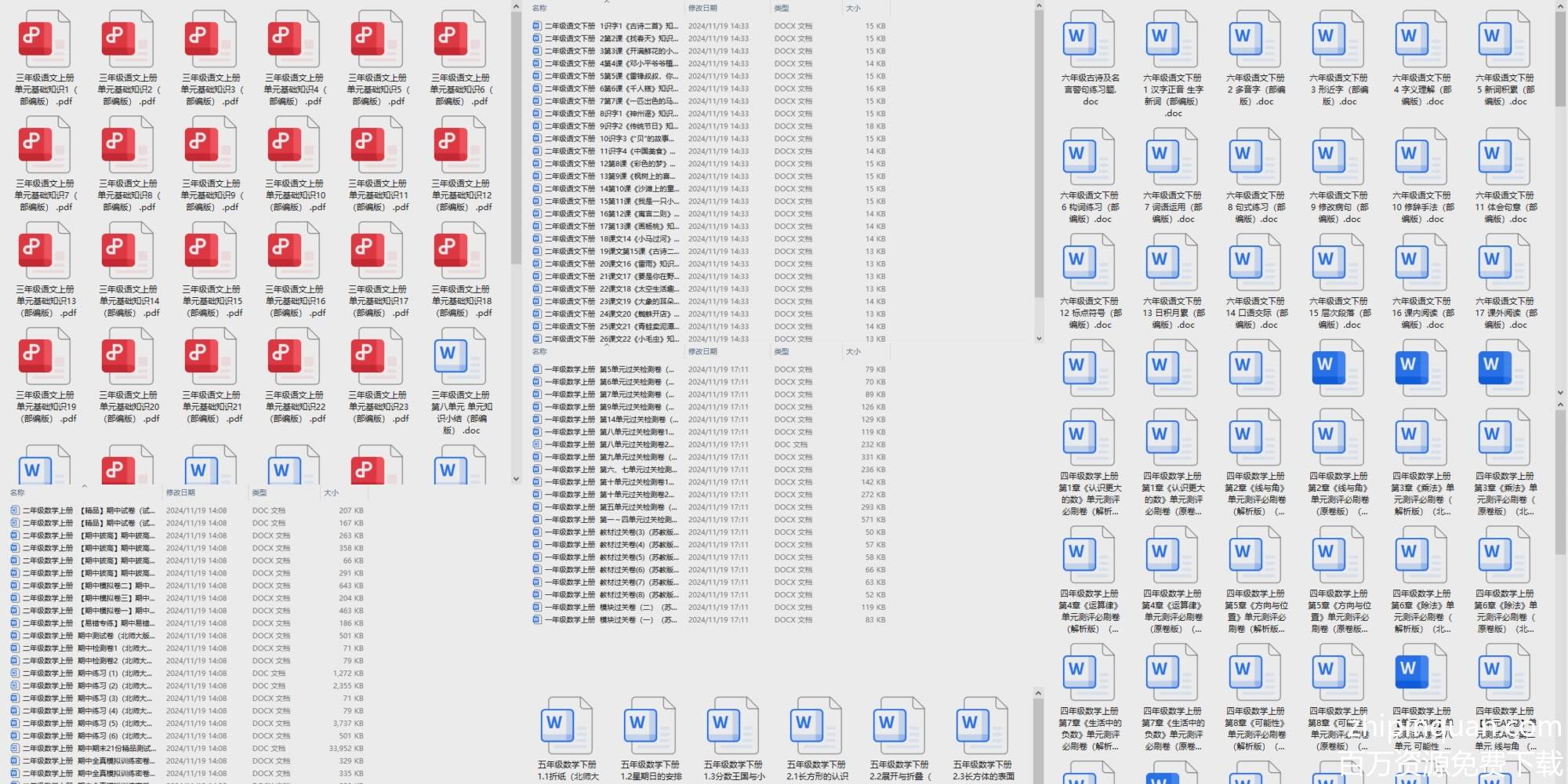Click 名称 column header in 二年级数学上册 list
Viewport: 1568px width, 784px height.
click(x=17, y=492)
